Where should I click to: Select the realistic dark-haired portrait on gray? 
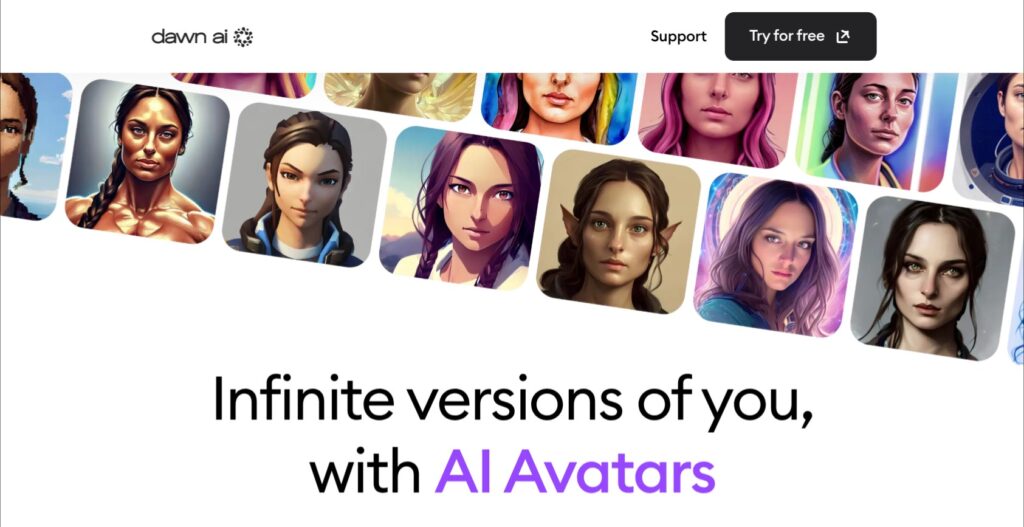coord(932,279)
